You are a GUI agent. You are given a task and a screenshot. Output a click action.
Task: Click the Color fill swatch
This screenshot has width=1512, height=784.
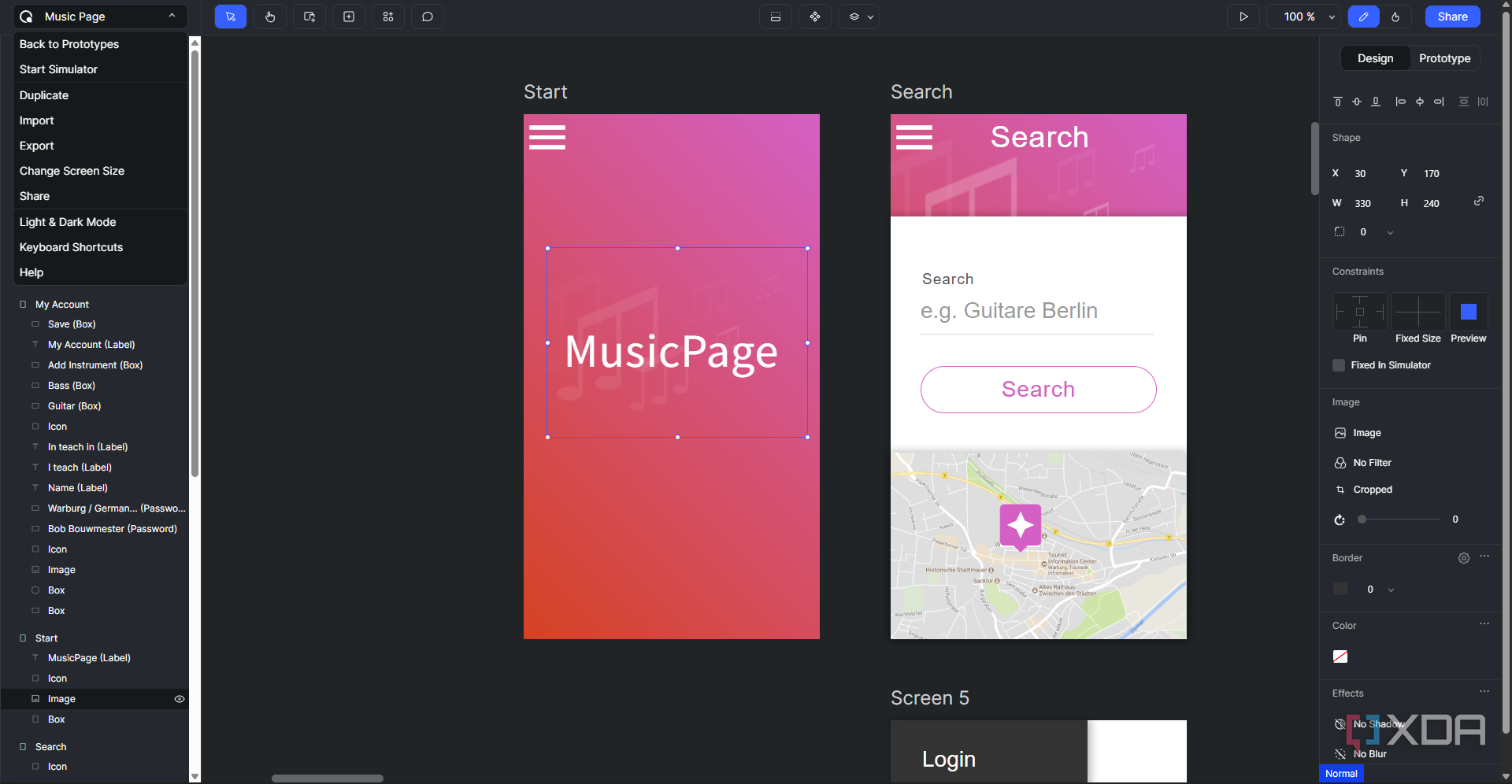point(1340,656)
